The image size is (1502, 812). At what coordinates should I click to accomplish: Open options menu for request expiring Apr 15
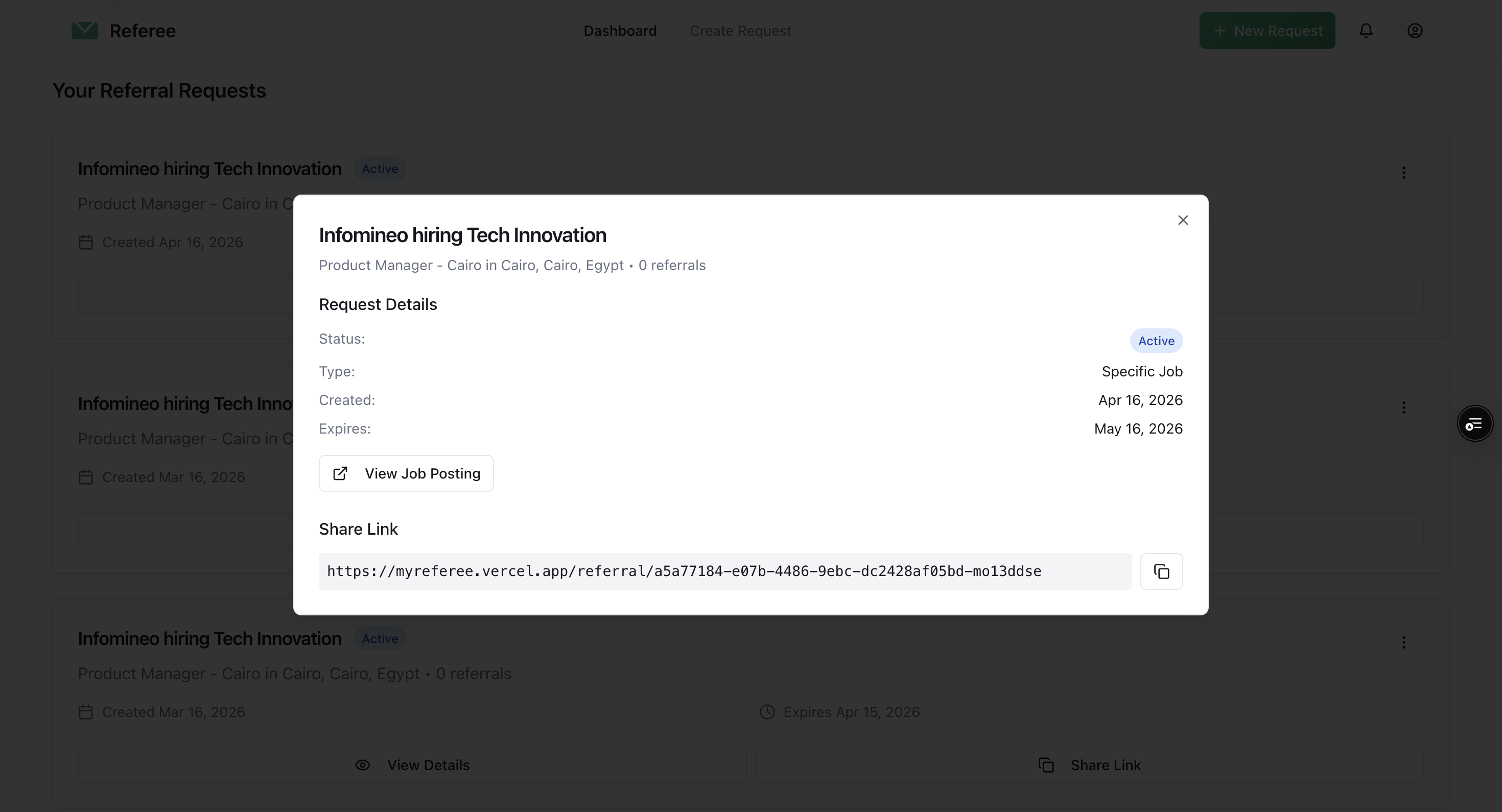pos(1403,642)
